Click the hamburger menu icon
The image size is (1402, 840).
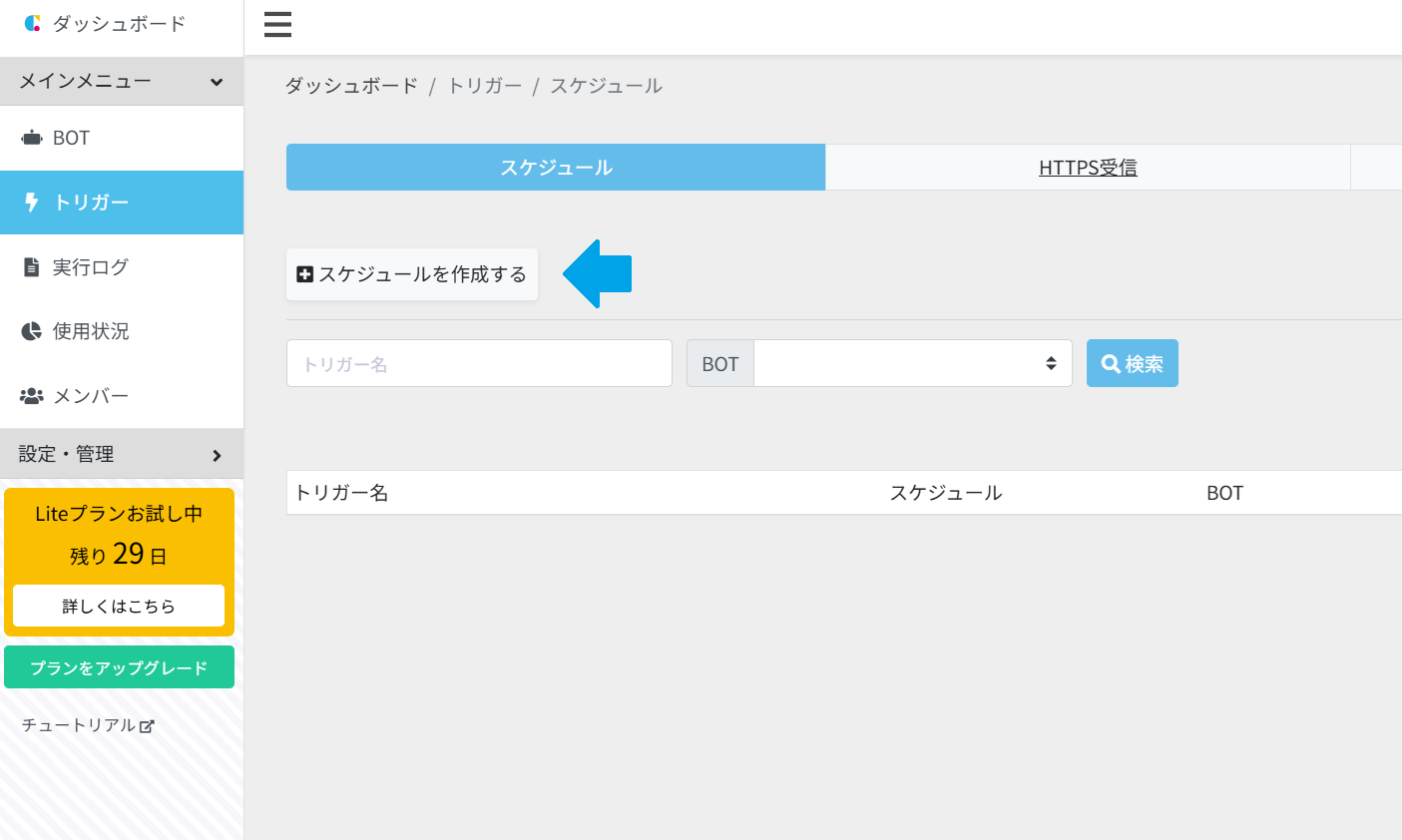[277, 24]
